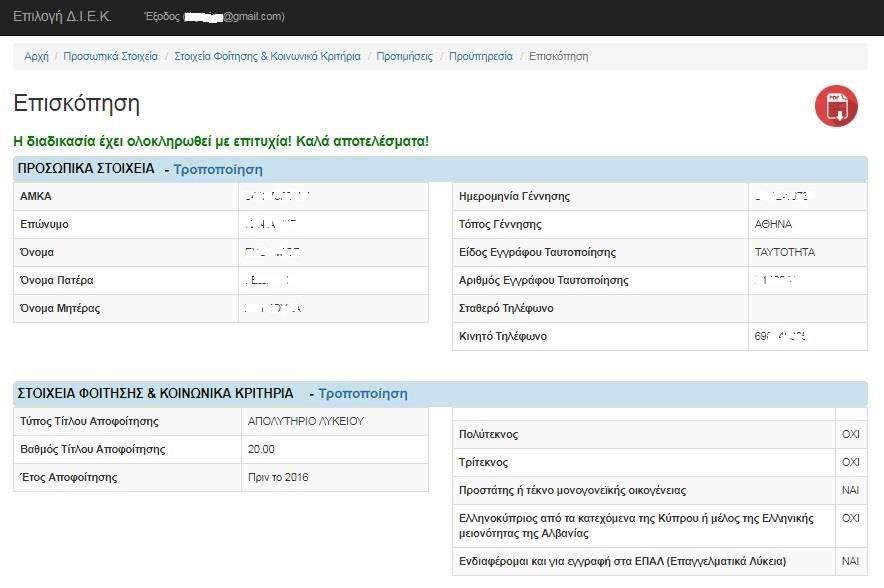The height and width of the screenshot is (588, 884).
Task: Click Τροποποίηση next to ΠΡΟΣΩΠΙΚΑ ΣΤΟΙΧΕΙΑ
Action: coord(218,169)
